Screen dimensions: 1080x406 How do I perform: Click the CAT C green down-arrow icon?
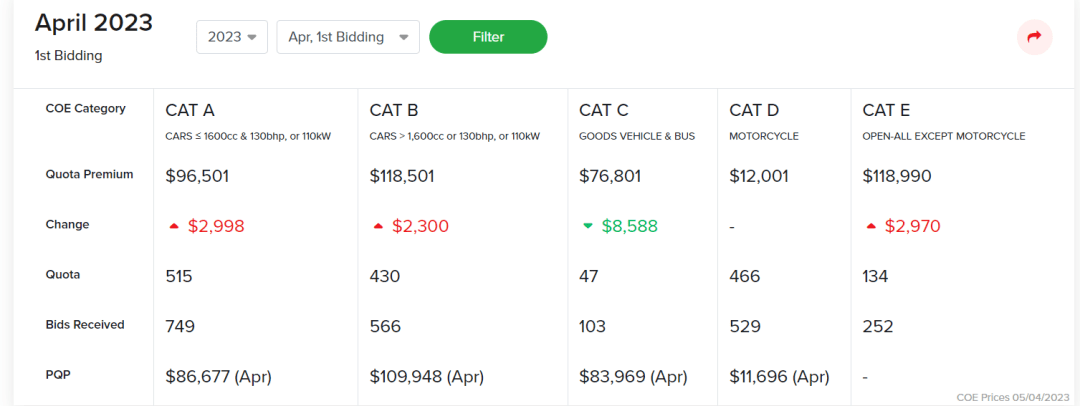point(588,226)
